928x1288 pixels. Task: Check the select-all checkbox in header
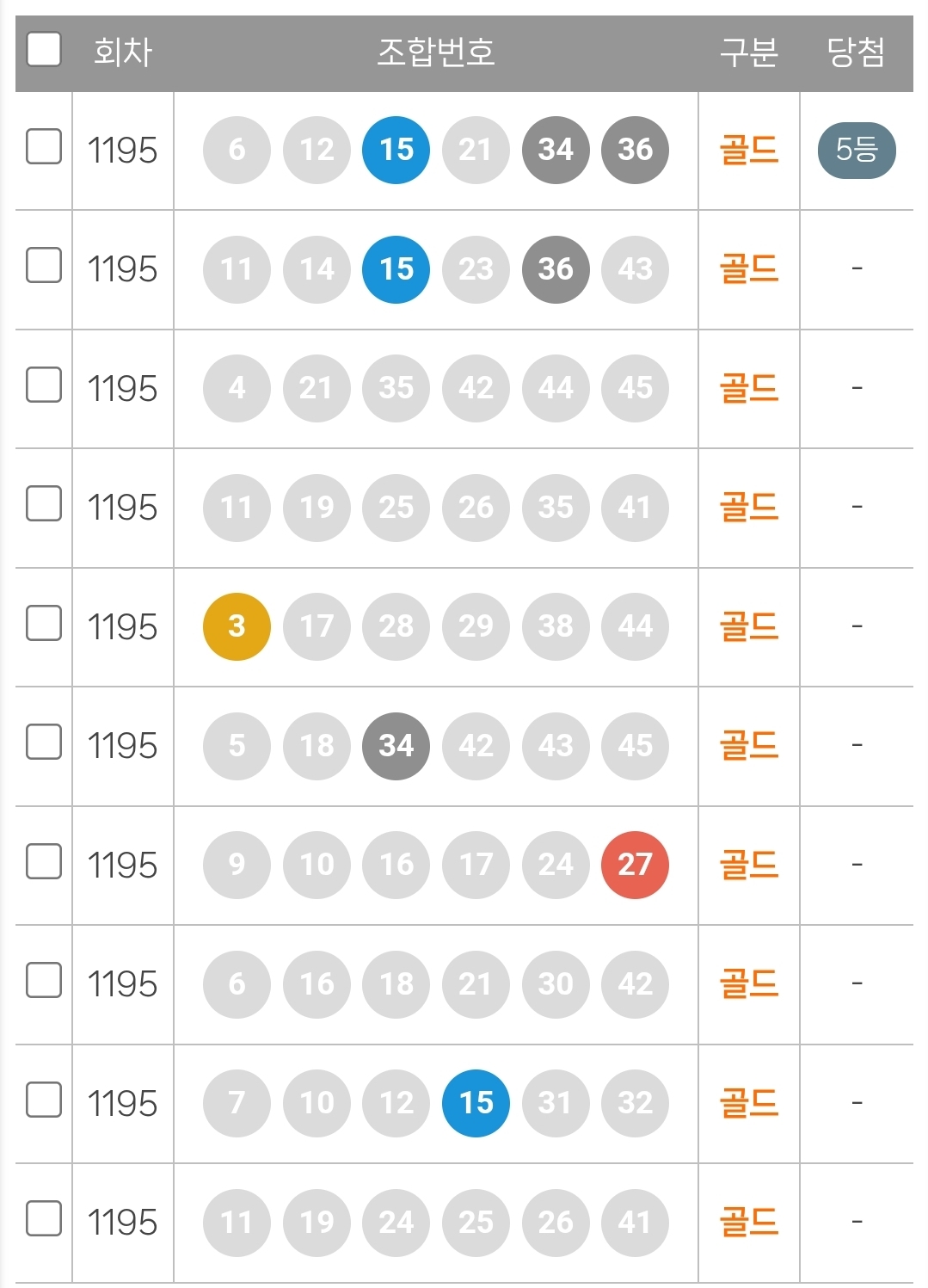(x=44, y=49)
